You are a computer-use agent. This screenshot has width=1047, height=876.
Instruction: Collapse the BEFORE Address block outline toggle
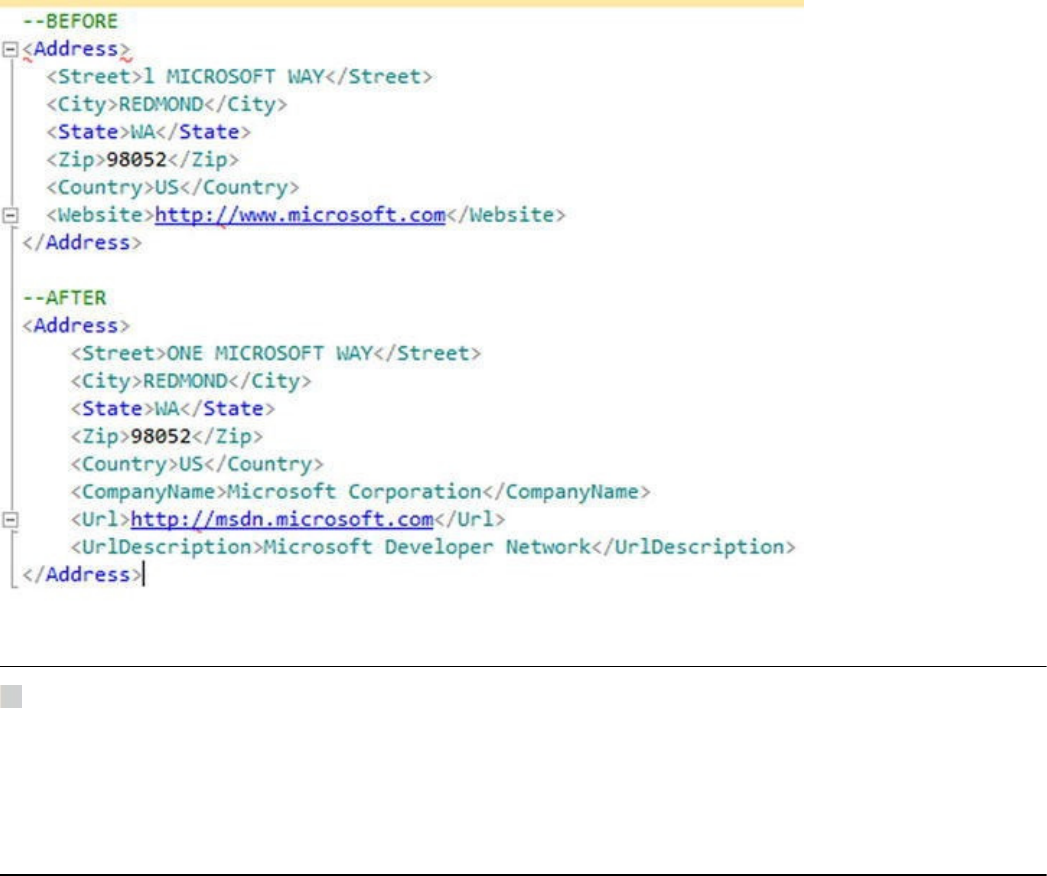coord(10,49)
